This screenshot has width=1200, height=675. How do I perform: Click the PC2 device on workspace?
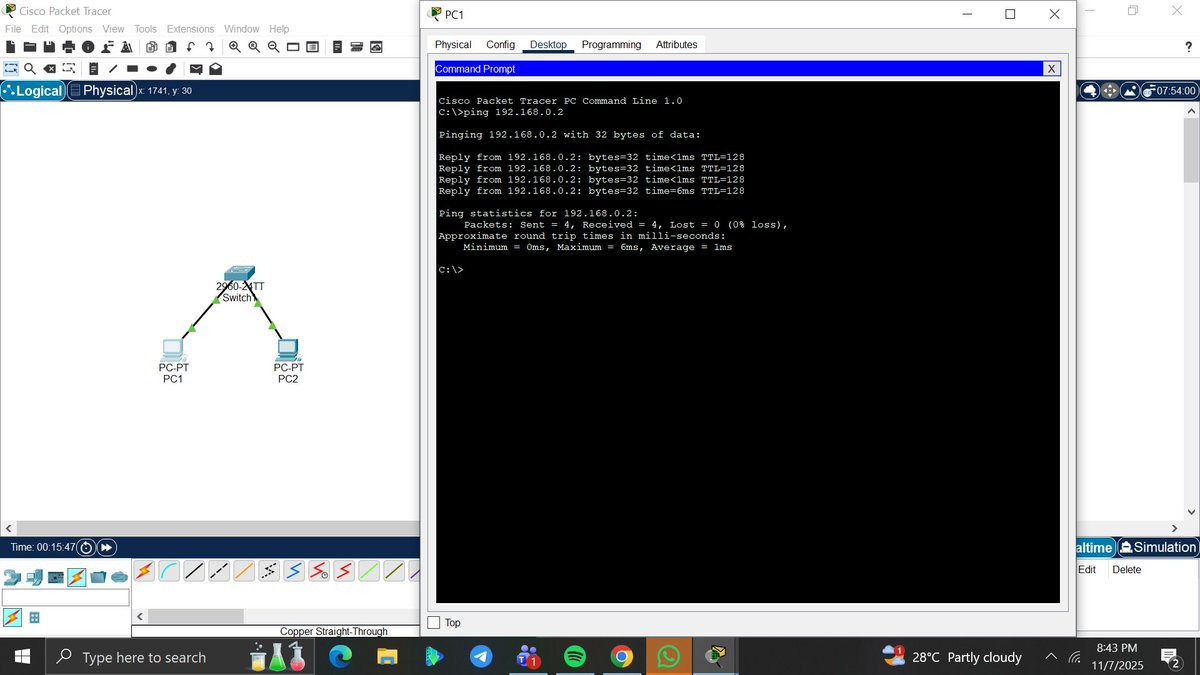coord(288,350)
